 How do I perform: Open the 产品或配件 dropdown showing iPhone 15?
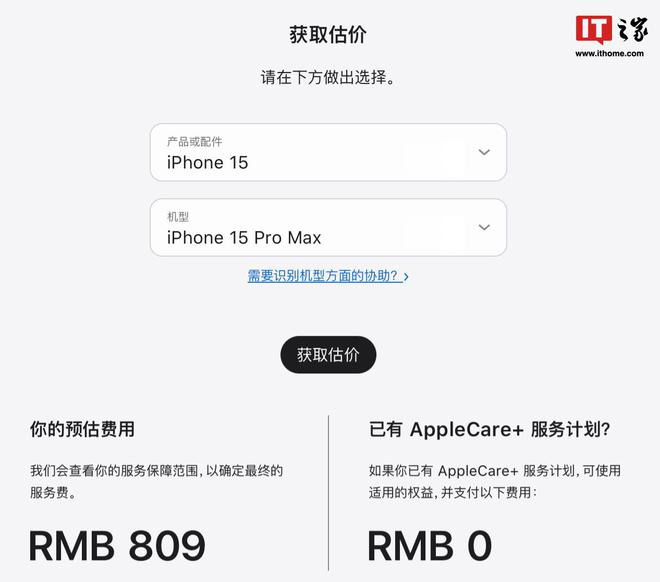click(328, 152)
